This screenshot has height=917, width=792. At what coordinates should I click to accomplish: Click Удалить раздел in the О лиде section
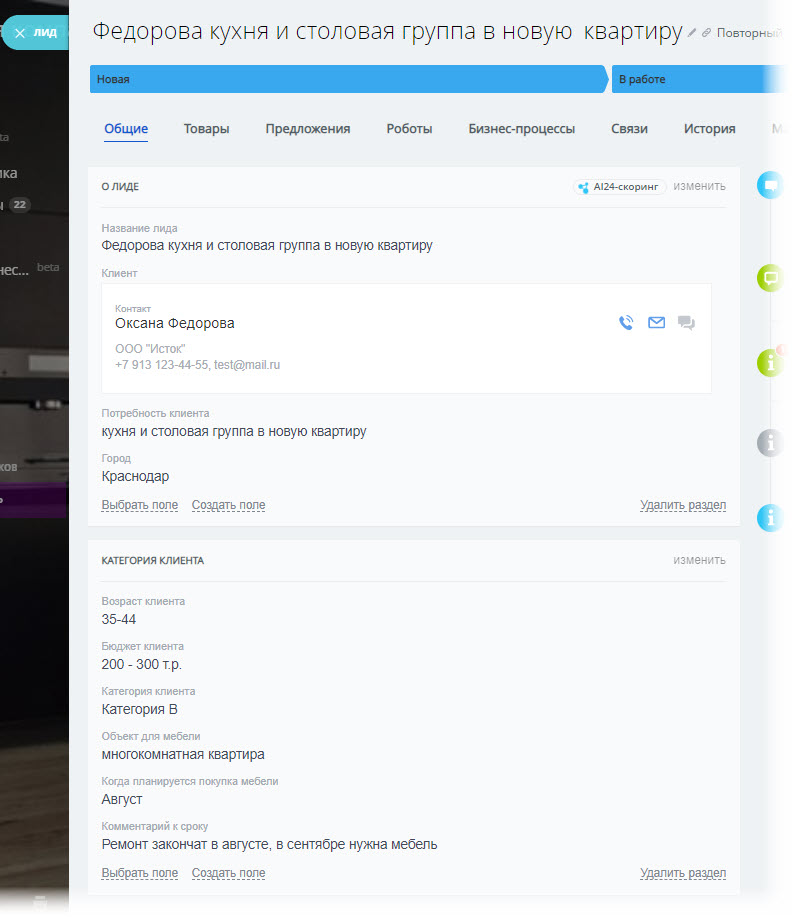click(683, 505)
